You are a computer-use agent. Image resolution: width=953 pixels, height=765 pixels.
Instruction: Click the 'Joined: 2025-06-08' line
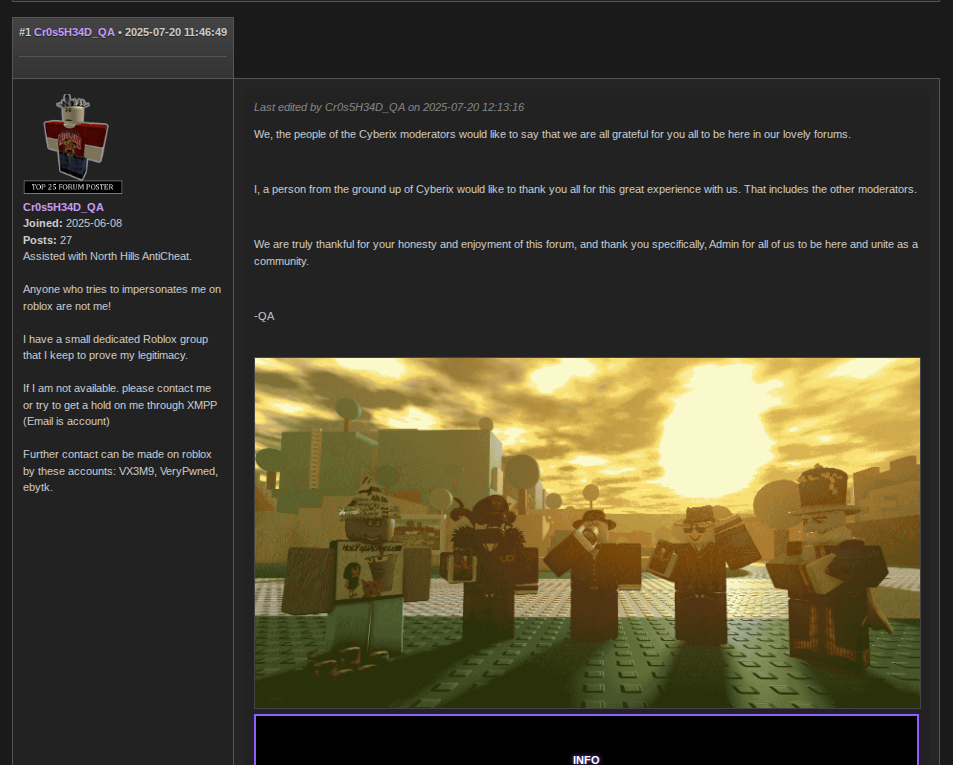[x=72, y=223]
